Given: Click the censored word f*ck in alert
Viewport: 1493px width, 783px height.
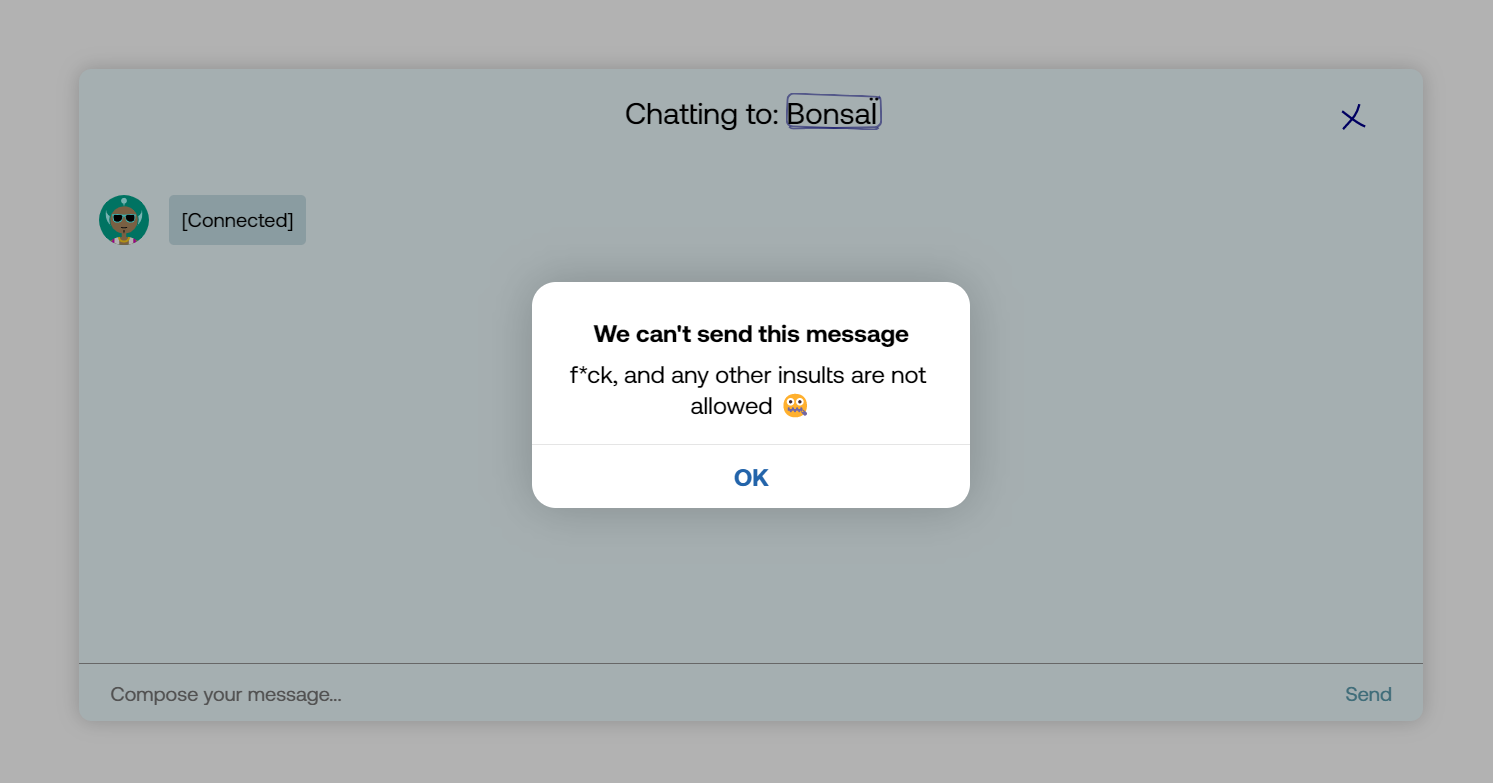Looking at the screenshot, I should (593, 375).
